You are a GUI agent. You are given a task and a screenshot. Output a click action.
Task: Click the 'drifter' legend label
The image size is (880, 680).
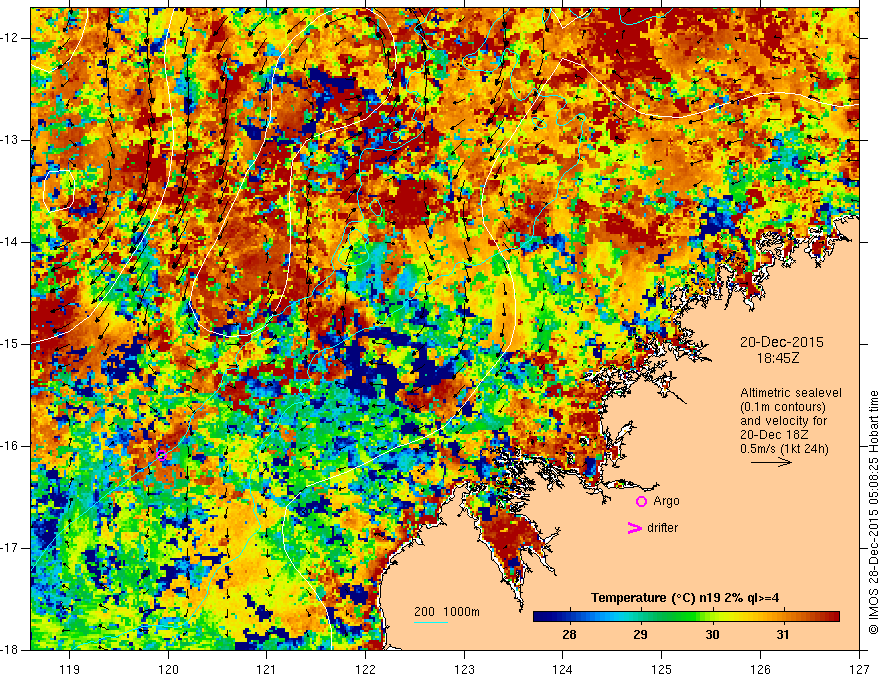(x=662, y=528)
